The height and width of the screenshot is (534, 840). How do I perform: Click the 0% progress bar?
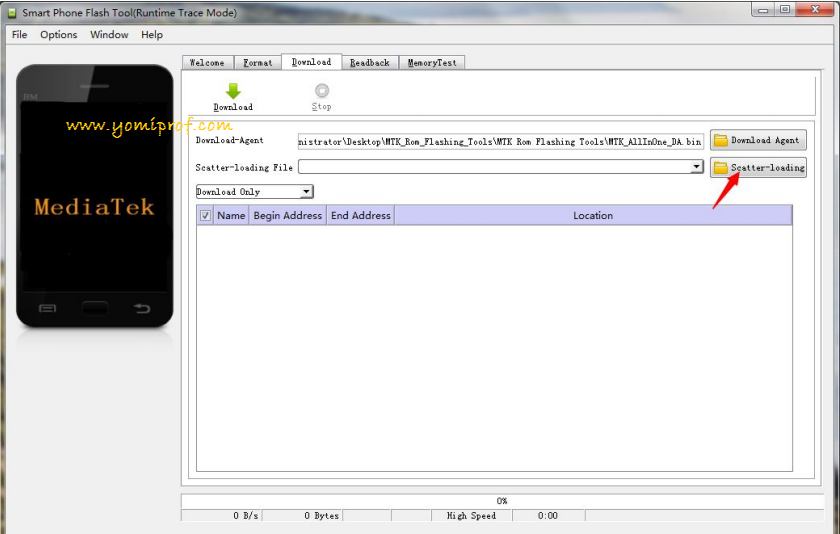(502, 501)
